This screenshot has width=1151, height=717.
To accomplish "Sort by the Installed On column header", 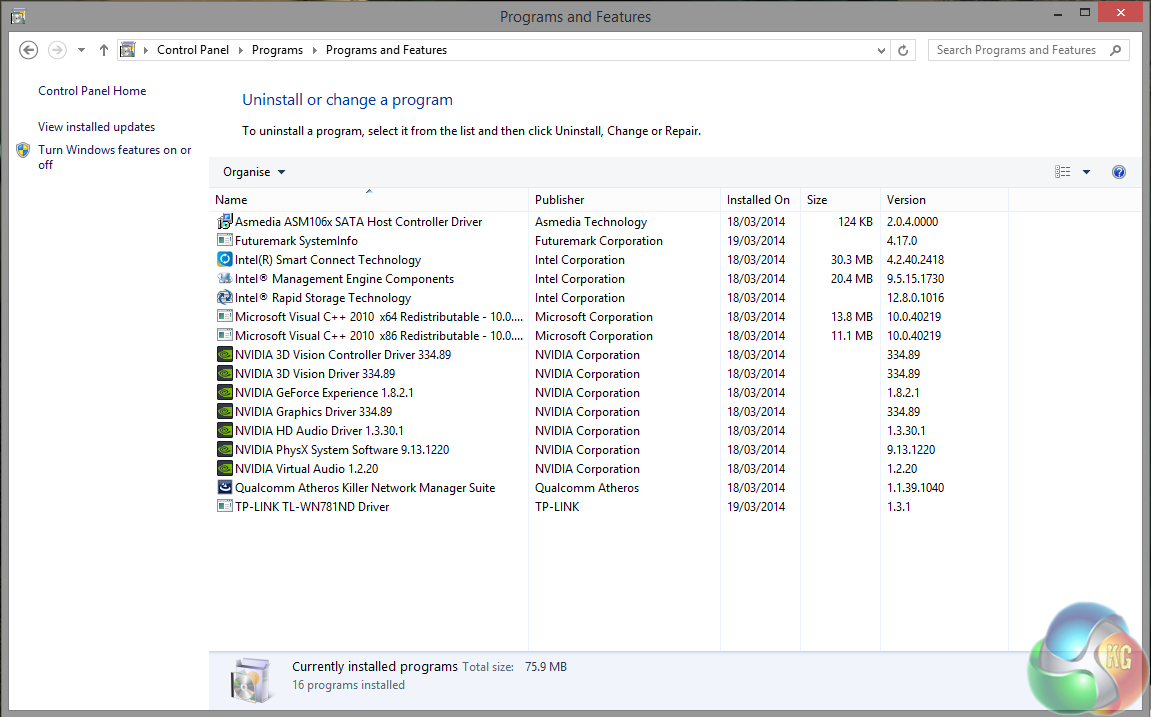I will click(760, 200).
